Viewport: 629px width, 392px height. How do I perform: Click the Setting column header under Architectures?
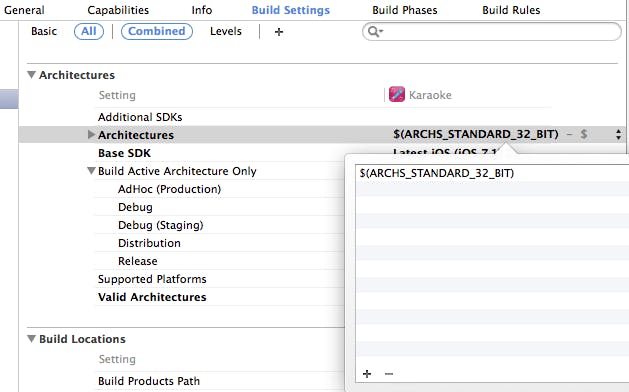117,95
